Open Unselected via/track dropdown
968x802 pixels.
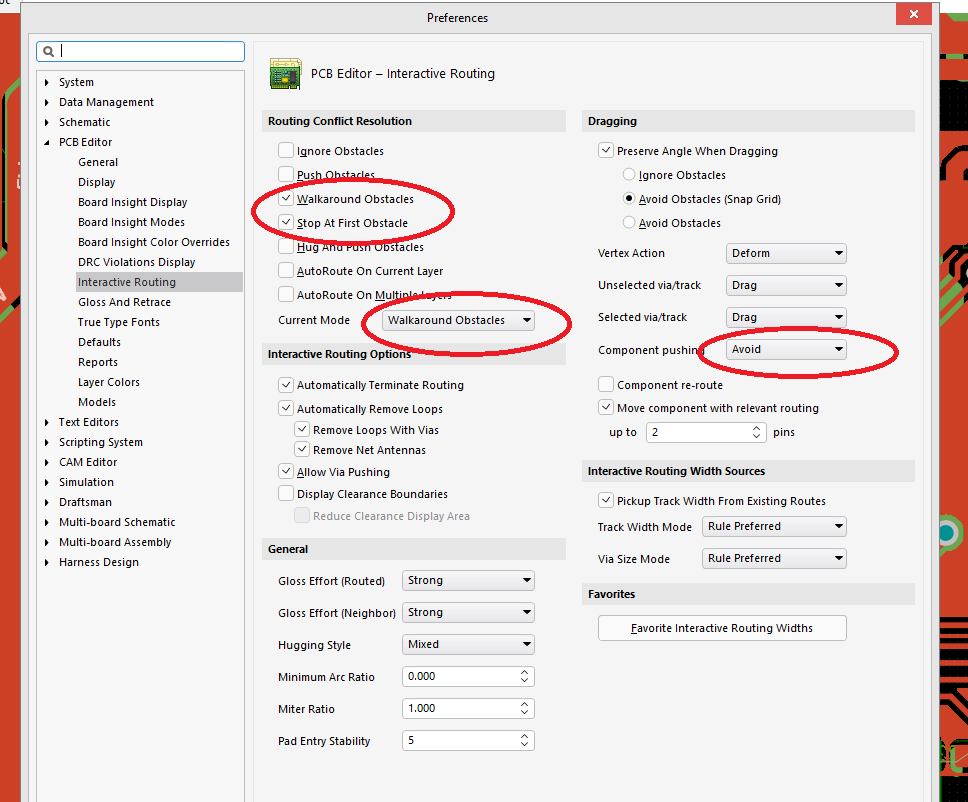(x=786, y=285)
